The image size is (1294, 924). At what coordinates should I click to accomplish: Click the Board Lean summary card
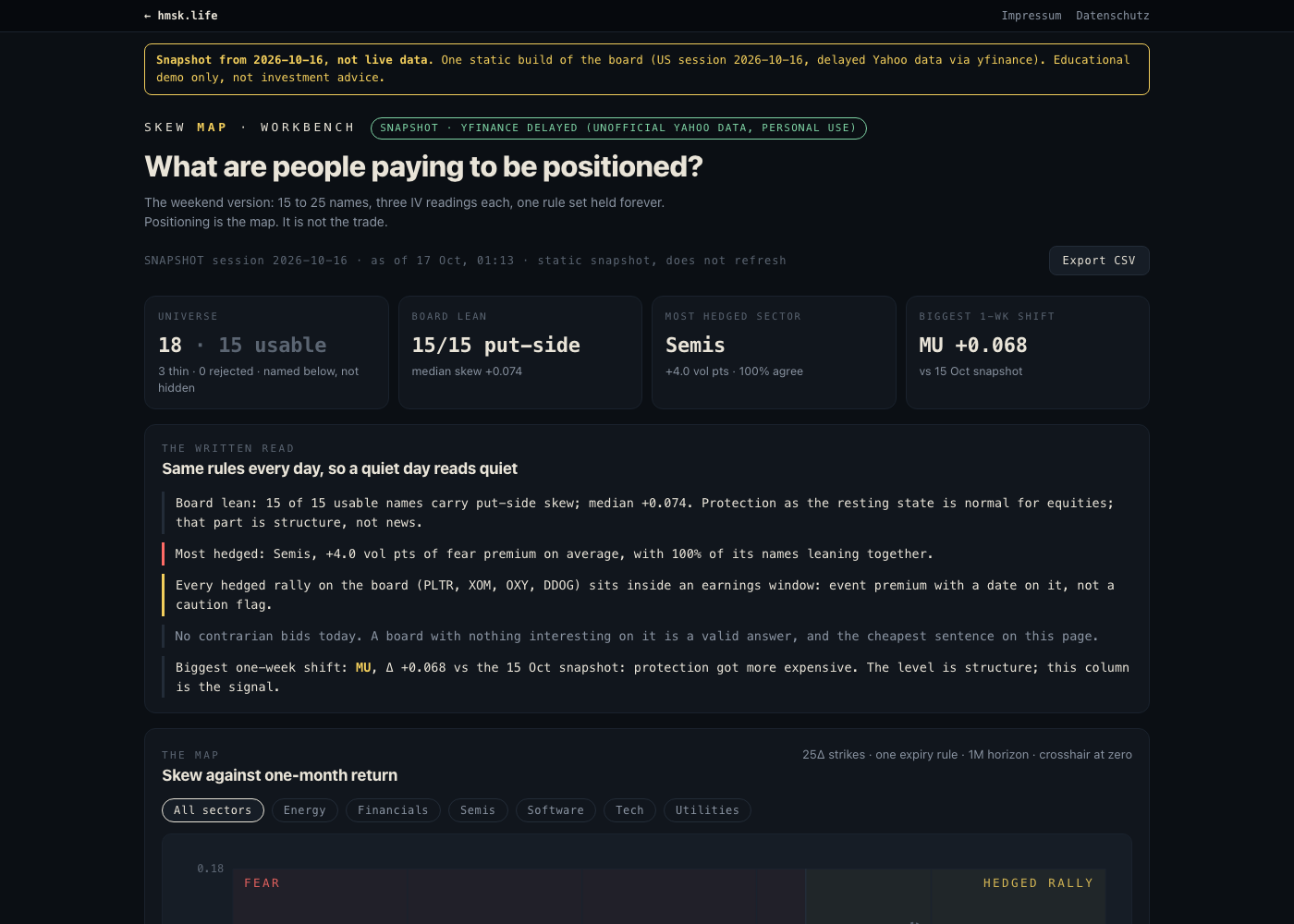click(520, 352)
